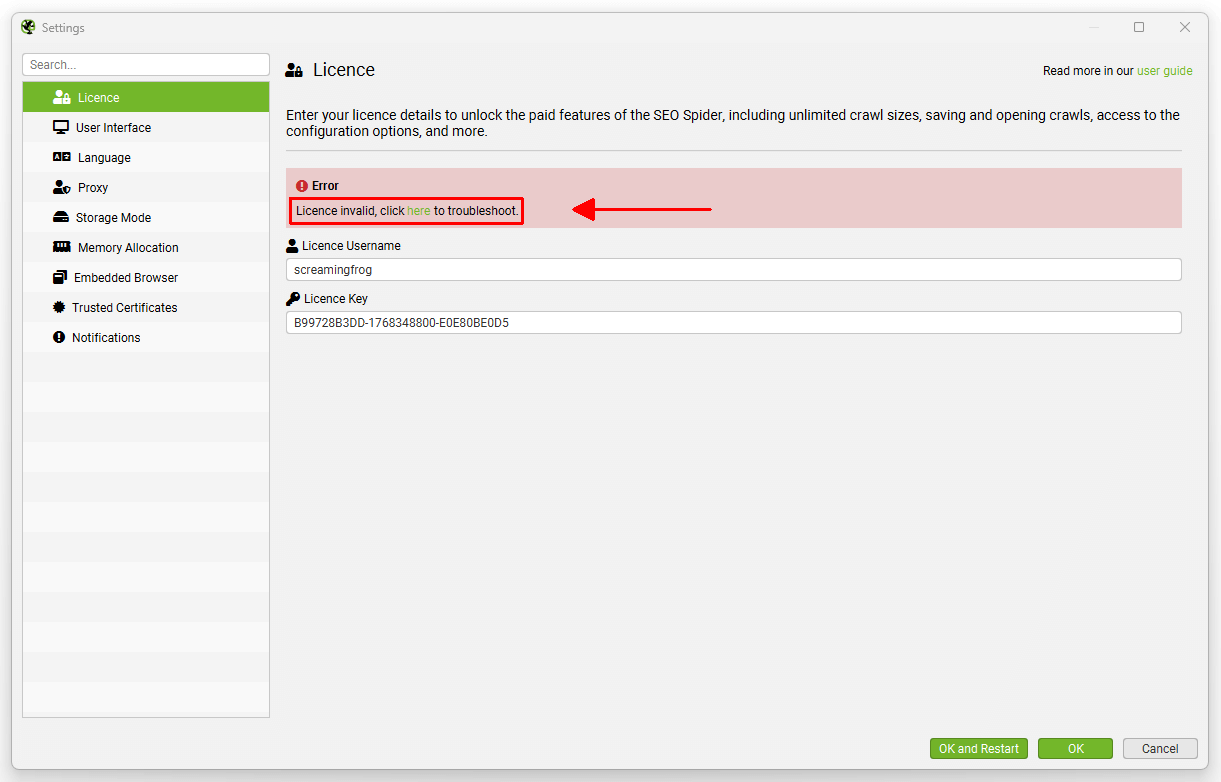Open the user guide link
1221x782 pixels.
click(x=1167, y=71)
